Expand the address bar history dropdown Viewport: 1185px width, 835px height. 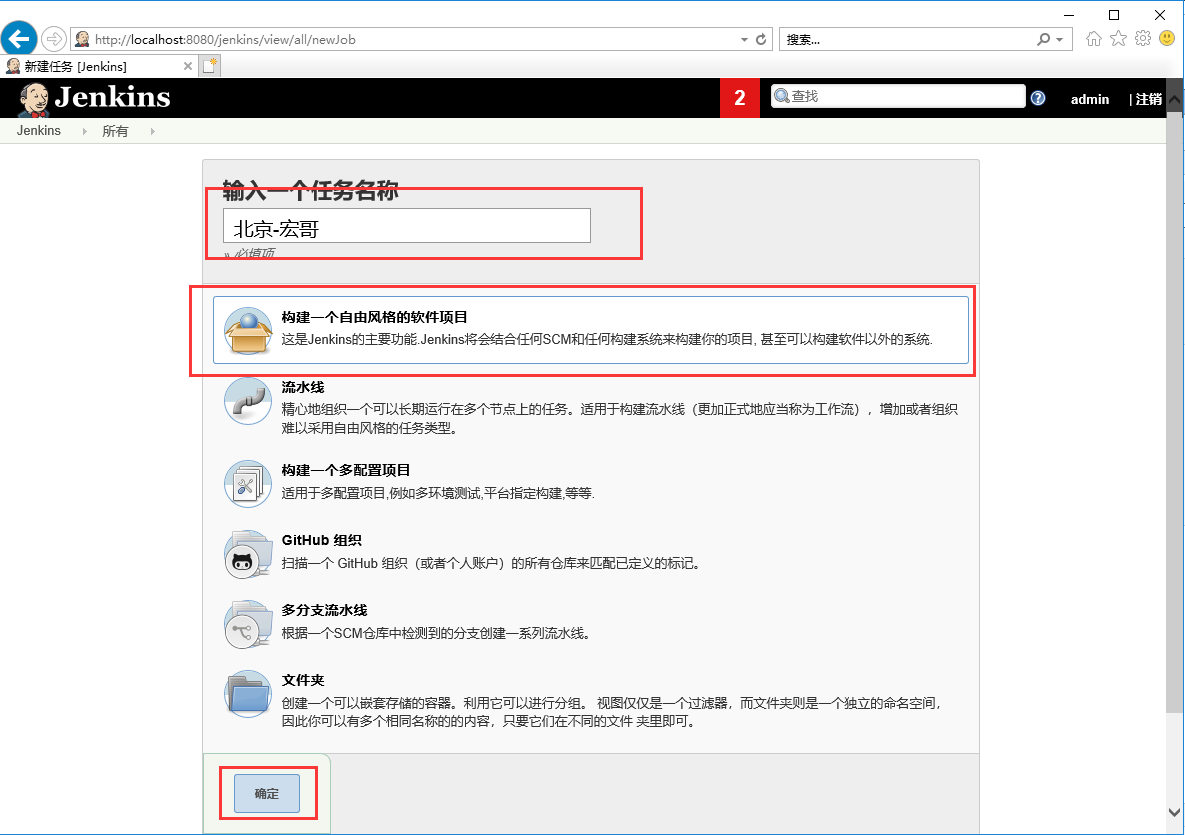point(744,39)
